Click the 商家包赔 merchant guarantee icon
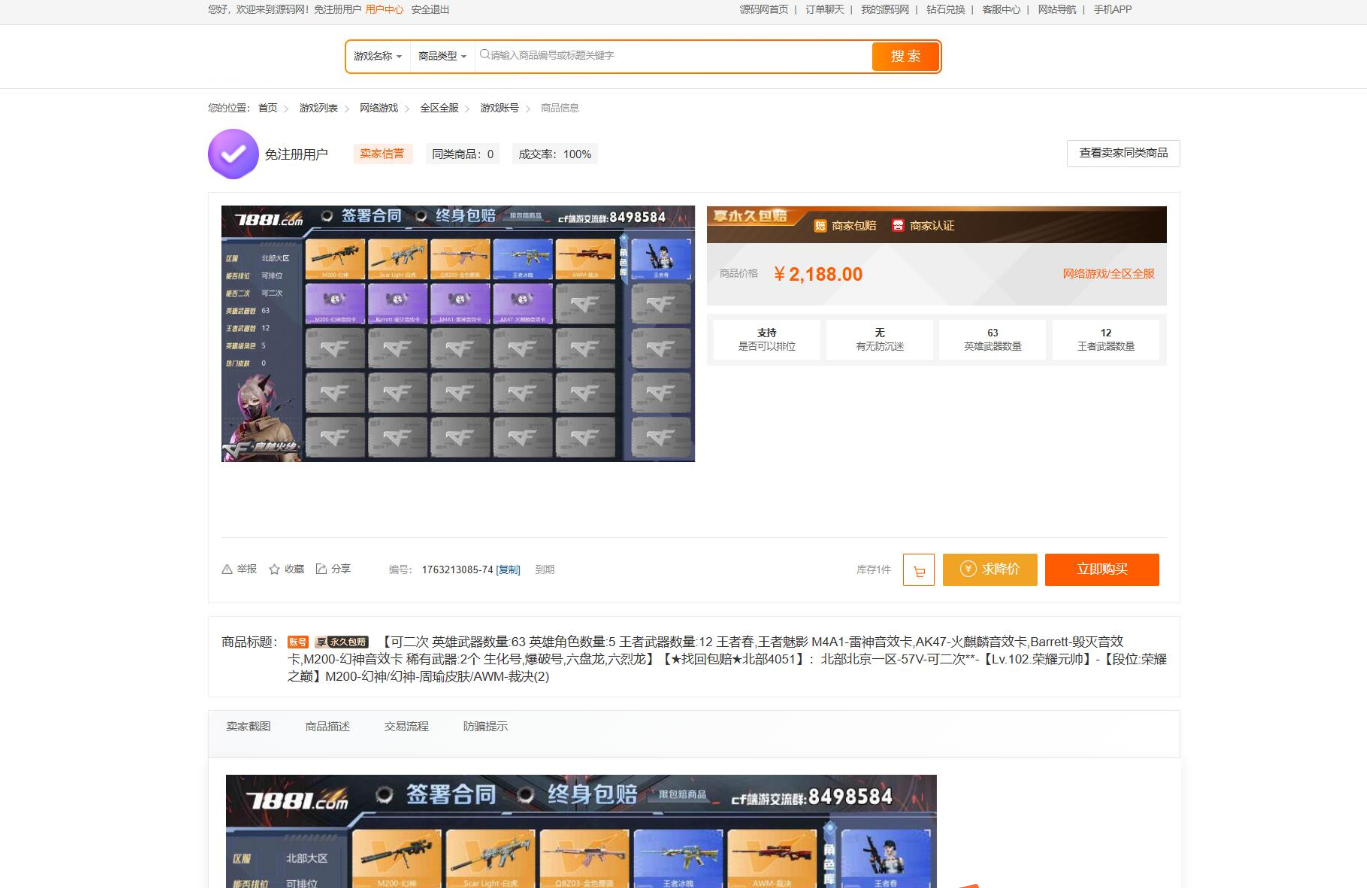The width and height of the screenshot is (1367, 888). pyautogui.click(x=820, y=226)
